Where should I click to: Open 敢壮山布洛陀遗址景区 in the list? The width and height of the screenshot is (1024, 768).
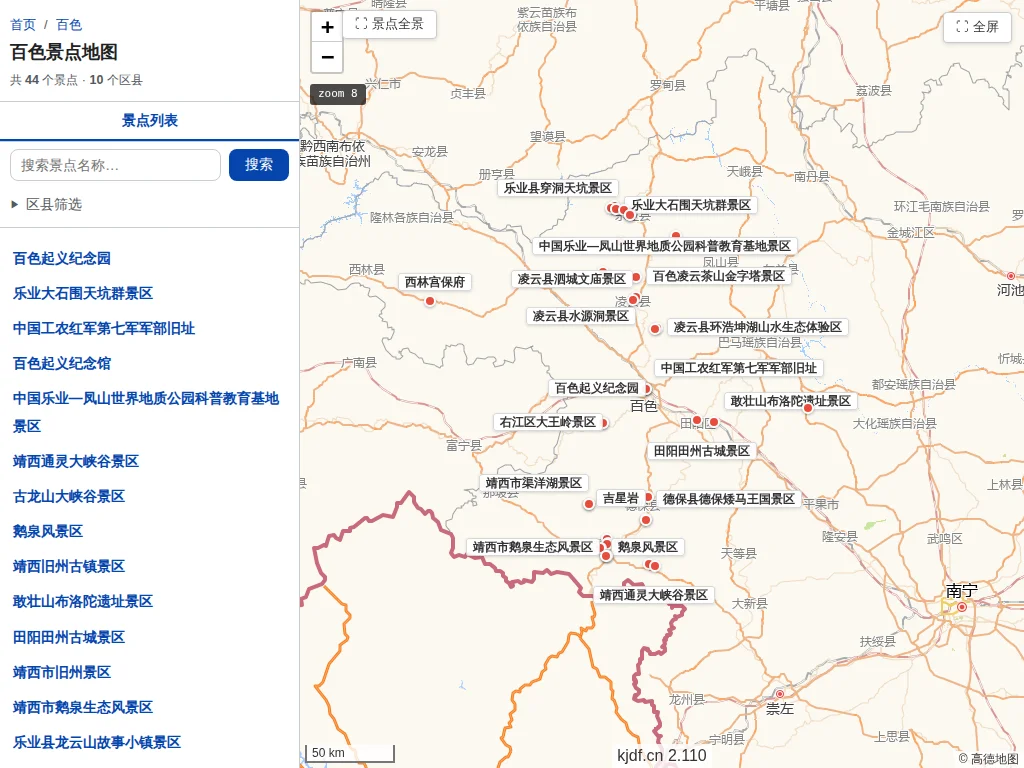pos(83,601)
